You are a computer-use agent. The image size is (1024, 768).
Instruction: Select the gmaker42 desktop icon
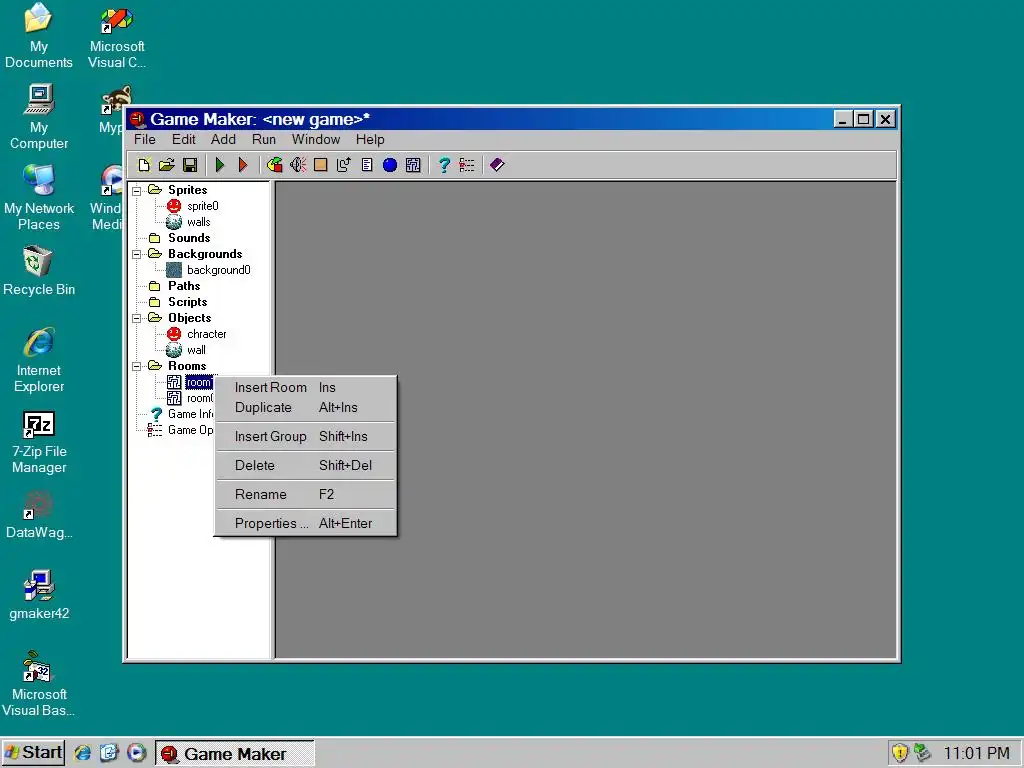(x=39, y=595)
